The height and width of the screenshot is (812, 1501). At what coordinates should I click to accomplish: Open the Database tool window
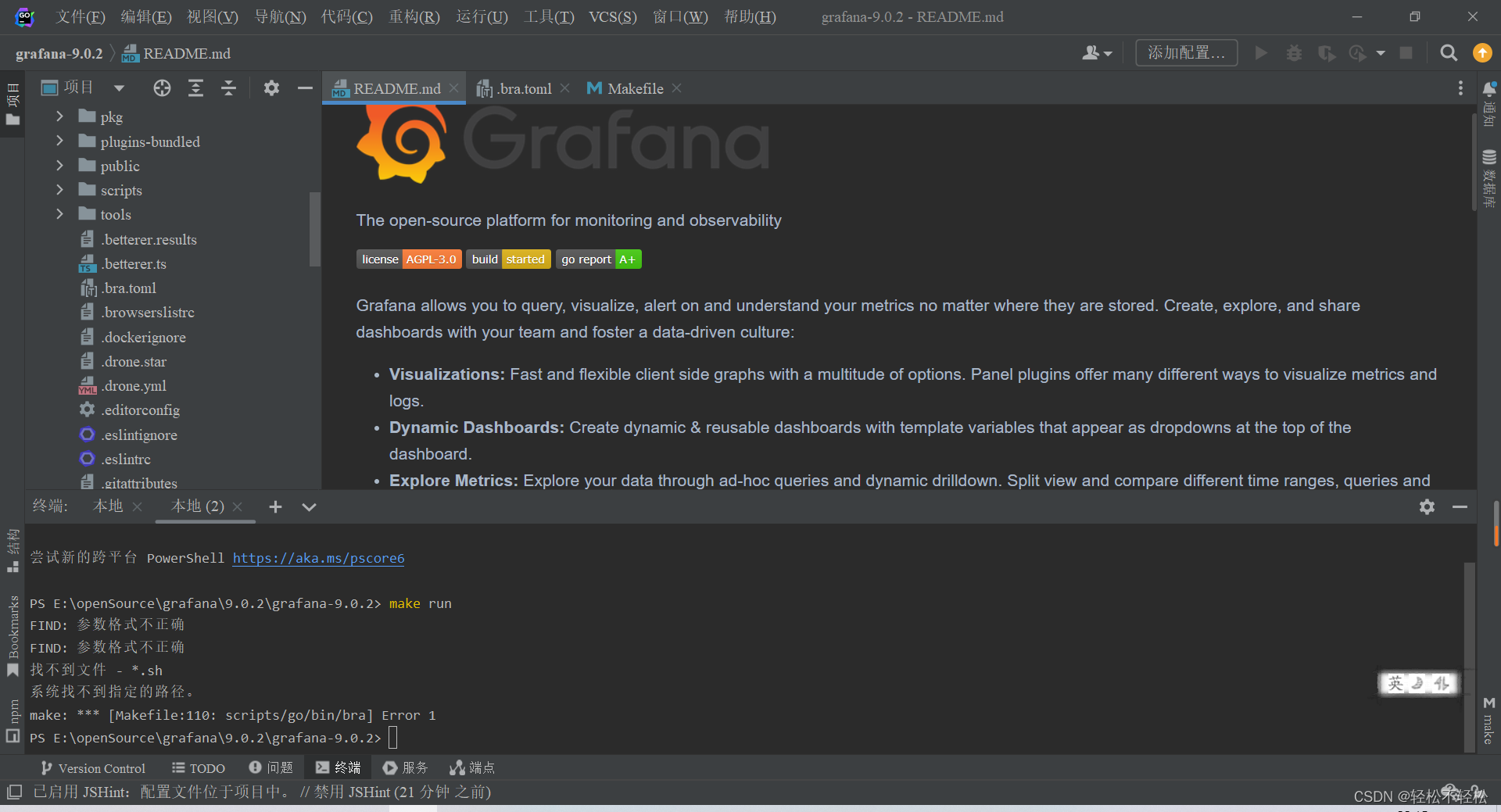click(x=1489, y=178)
